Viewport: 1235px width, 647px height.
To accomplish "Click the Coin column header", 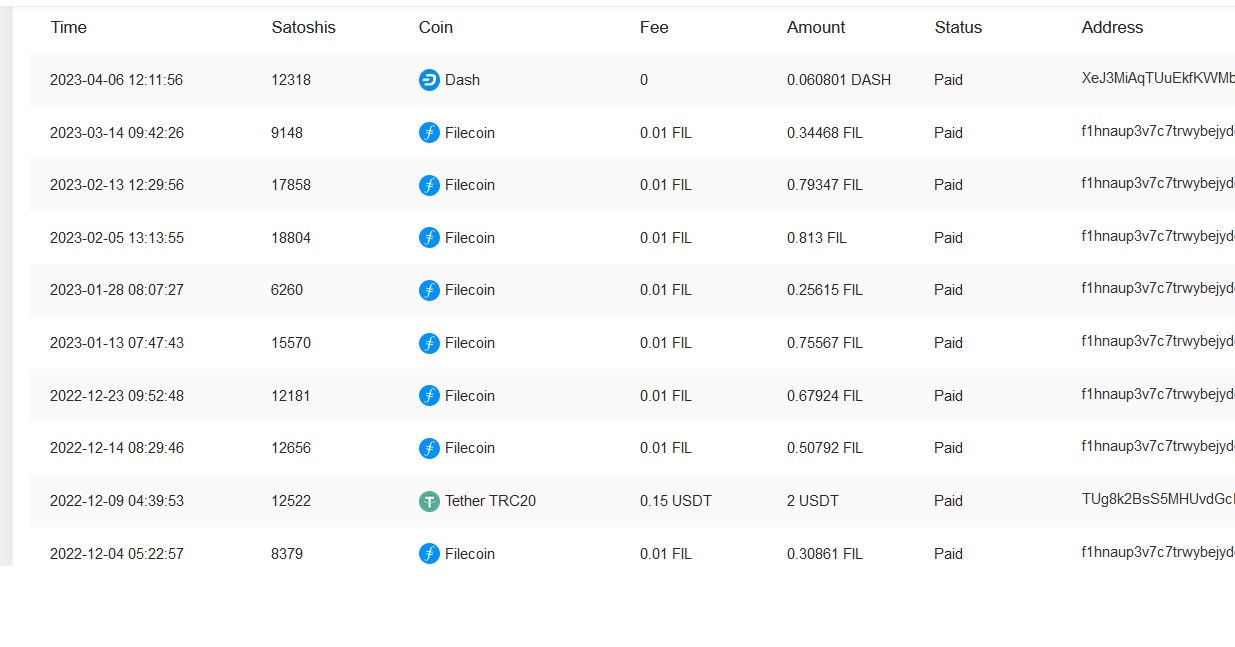I will [436, 28].
